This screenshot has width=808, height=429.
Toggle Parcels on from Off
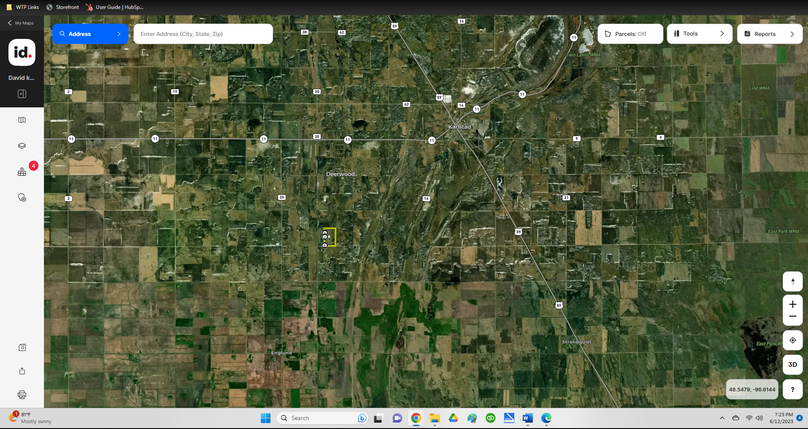point(630,34)
